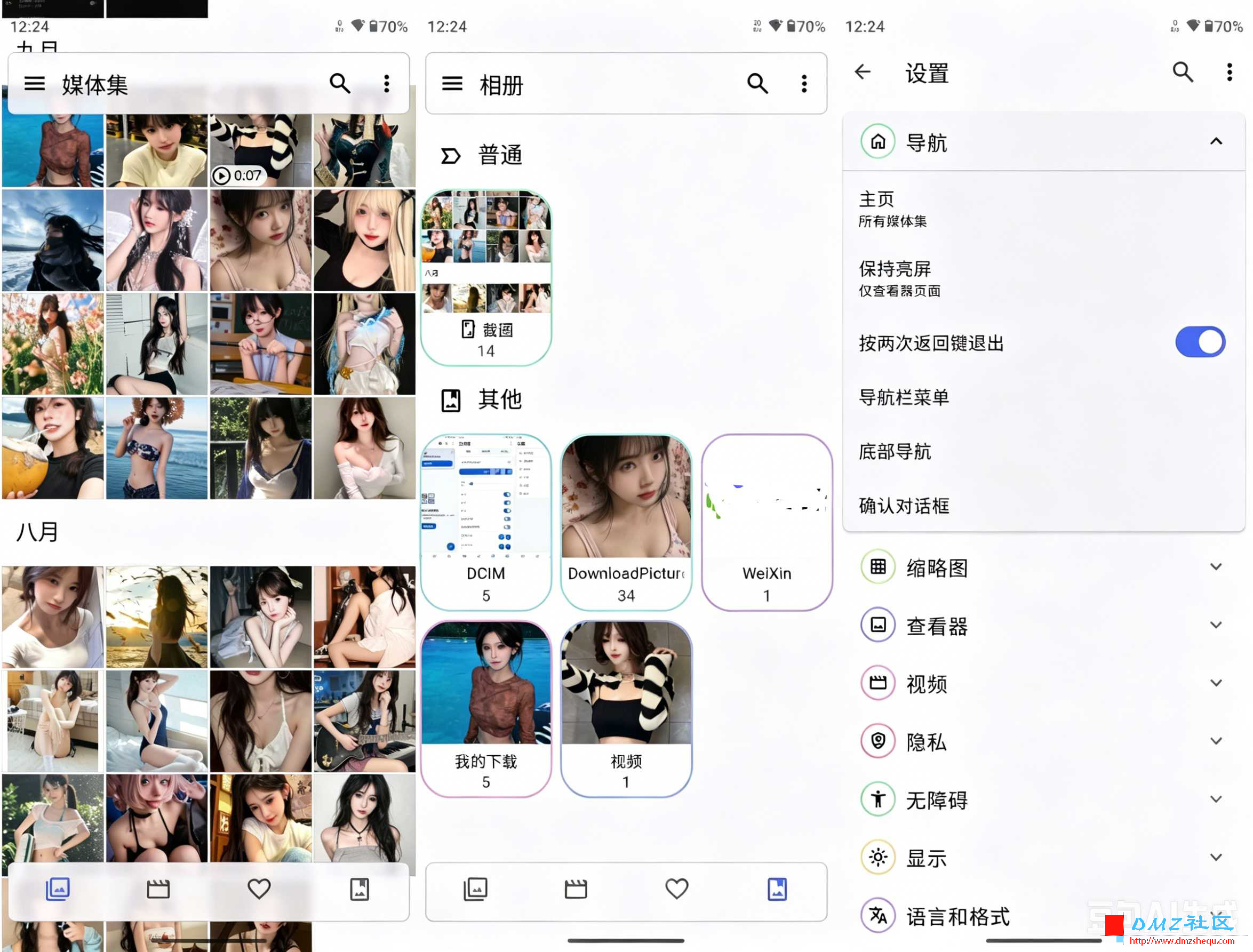Open the hamburger menu in 相册 screen
The image size is (1253, 952).
tap(452, 84)
